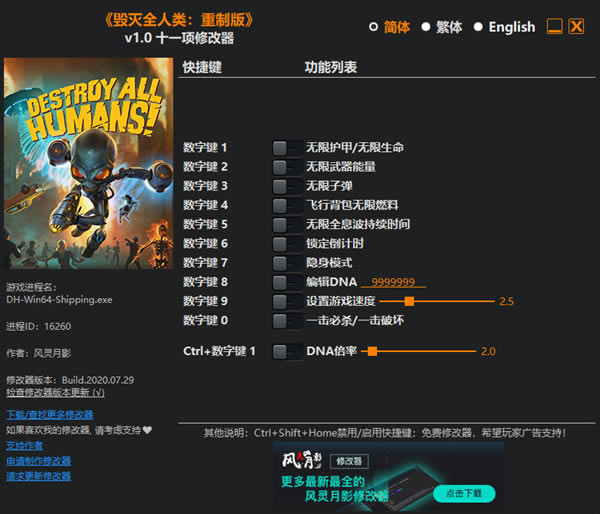Click the minimize window icon

[554, 27]
